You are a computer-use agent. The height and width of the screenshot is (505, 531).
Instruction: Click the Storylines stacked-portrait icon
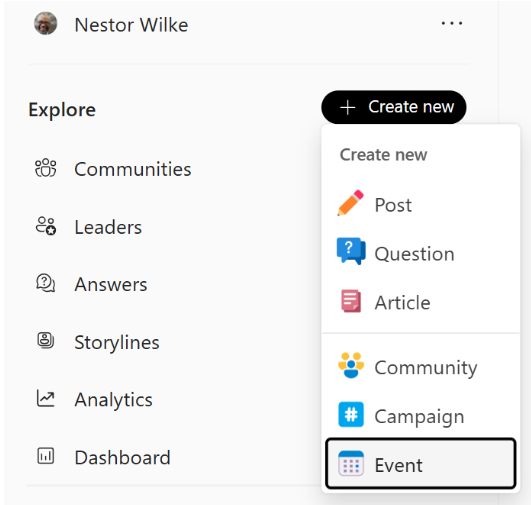click(46, 341)
